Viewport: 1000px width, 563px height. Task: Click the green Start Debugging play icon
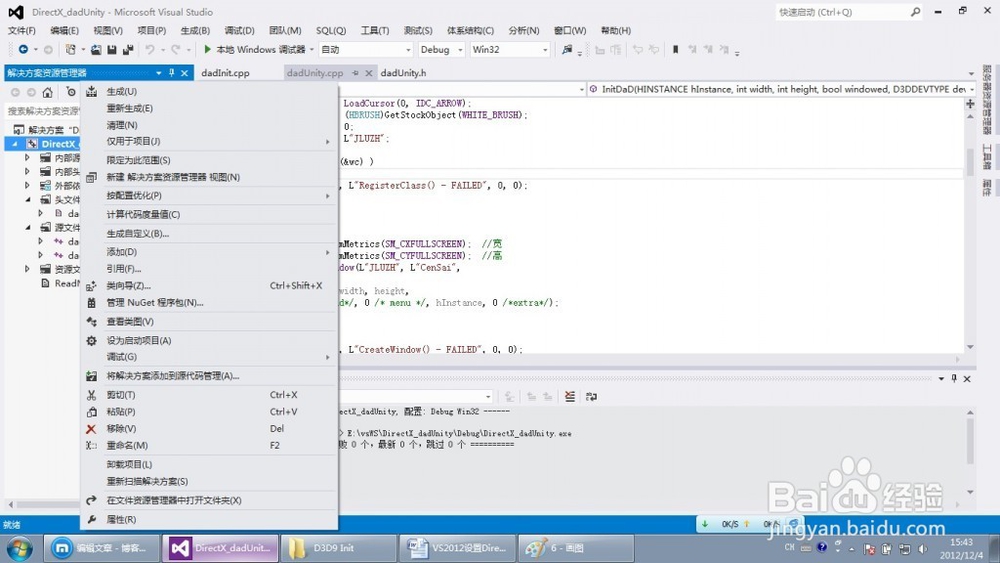click(207, 49)
